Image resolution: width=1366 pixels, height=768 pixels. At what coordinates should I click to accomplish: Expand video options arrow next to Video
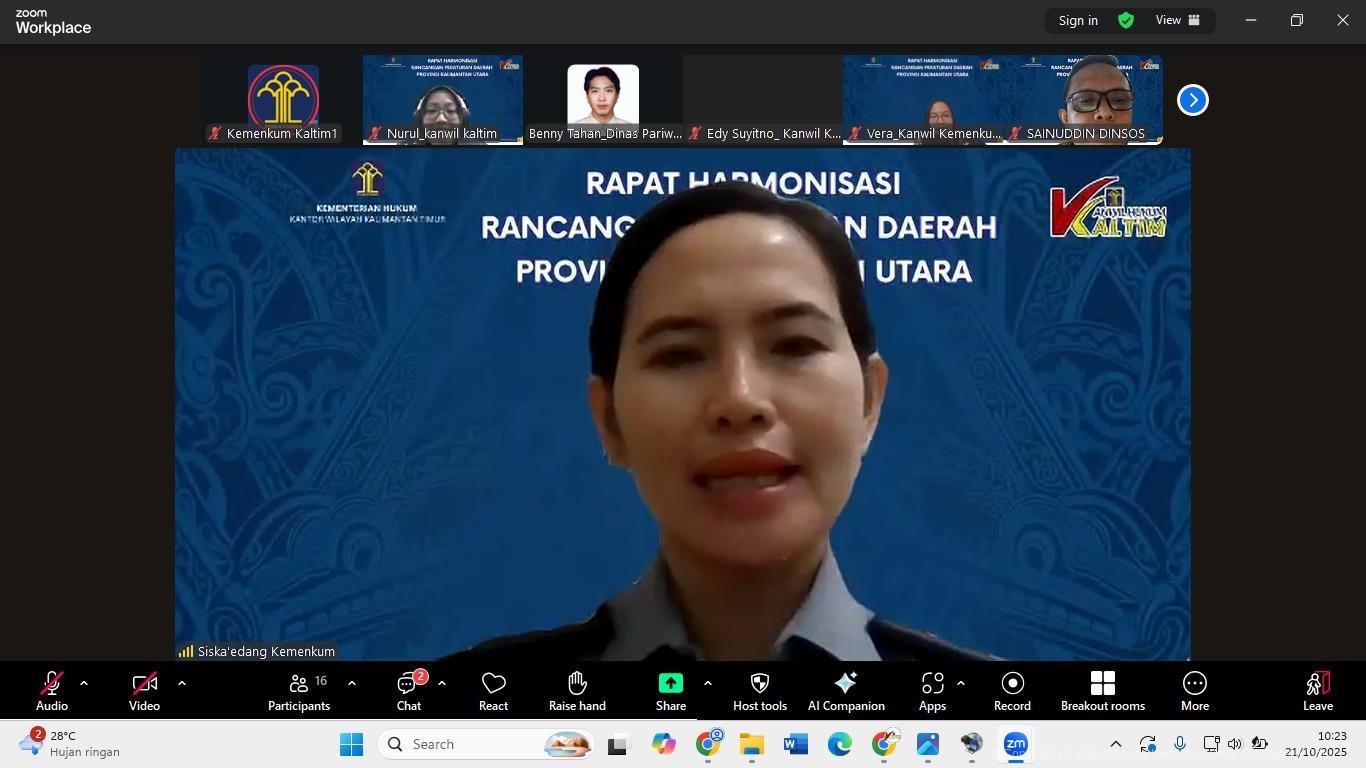(182, 684)
